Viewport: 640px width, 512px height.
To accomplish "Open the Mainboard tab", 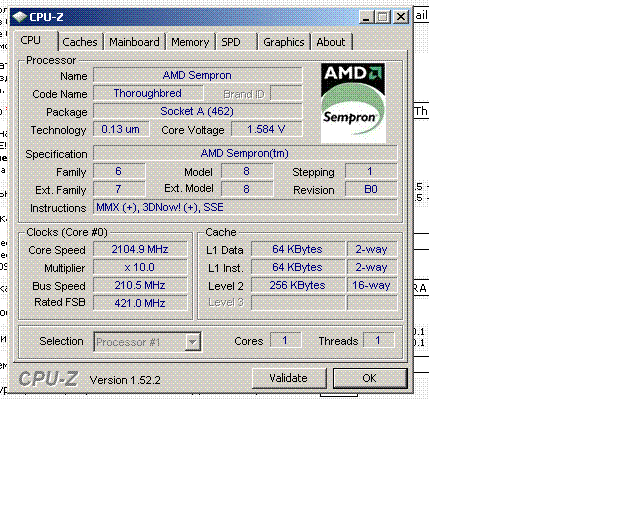I will [x=134, y=42].
